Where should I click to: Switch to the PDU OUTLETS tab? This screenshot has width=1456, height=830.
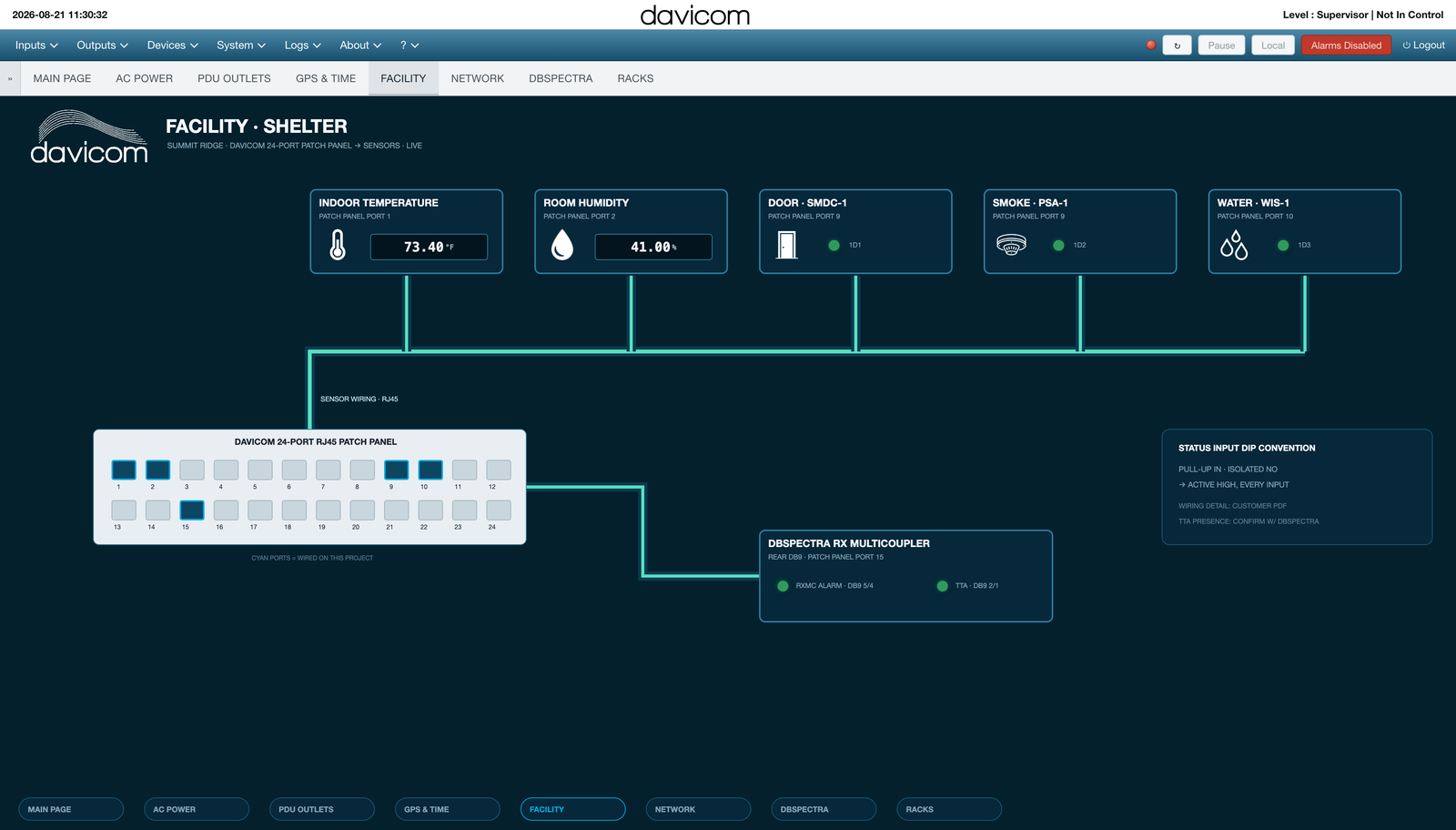[x=234, y=78]
